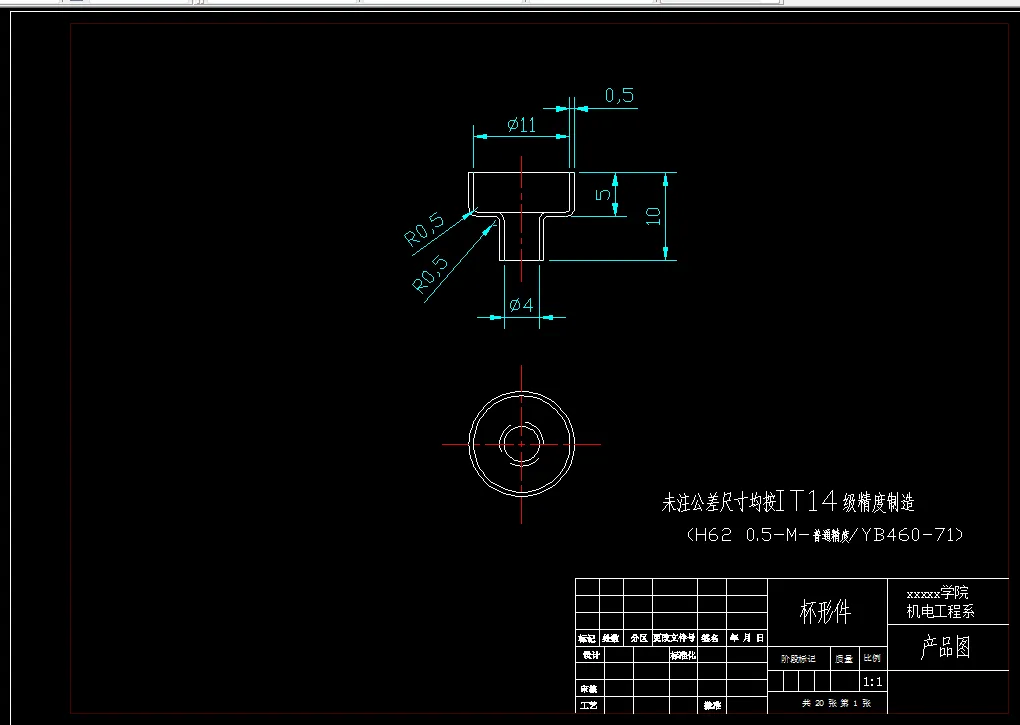Select the small inner circle in the top view
1020x725 pixels.
click(521, 444)
